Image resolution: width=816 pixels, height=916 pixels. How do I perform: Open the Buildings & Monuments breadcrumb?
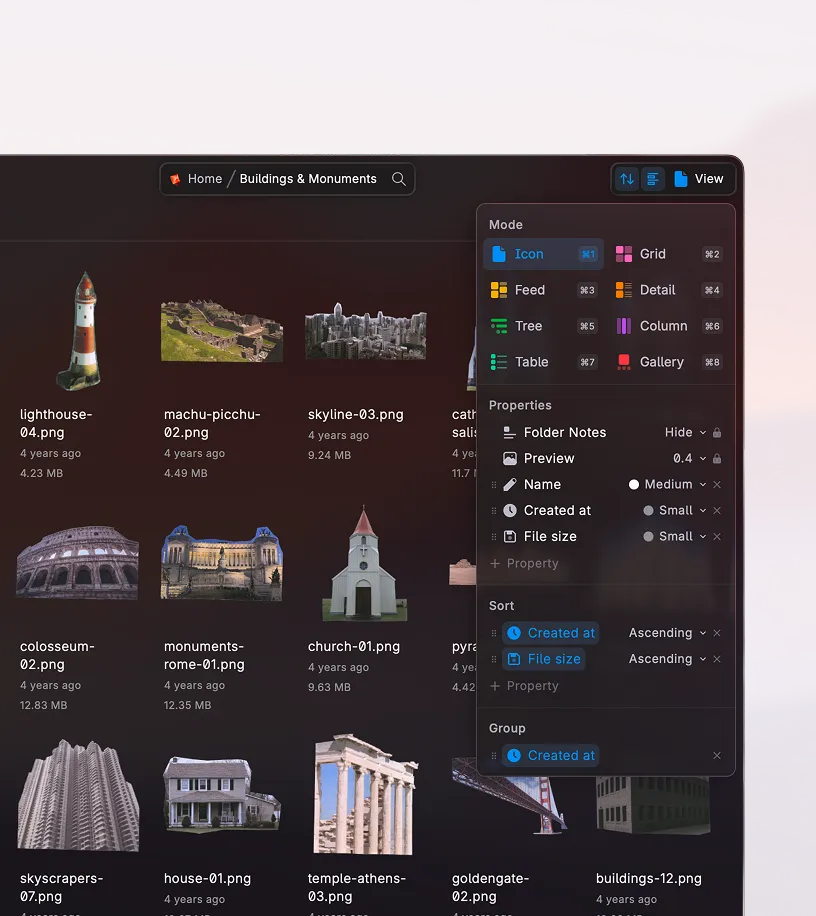(308, 179)
